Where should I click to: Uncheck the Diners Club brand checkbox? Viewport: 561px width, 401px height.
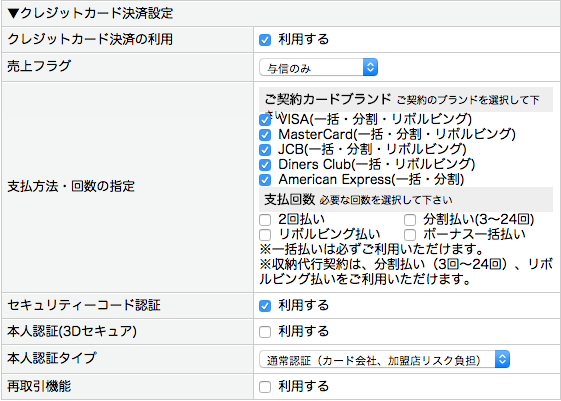coord(265,165)
